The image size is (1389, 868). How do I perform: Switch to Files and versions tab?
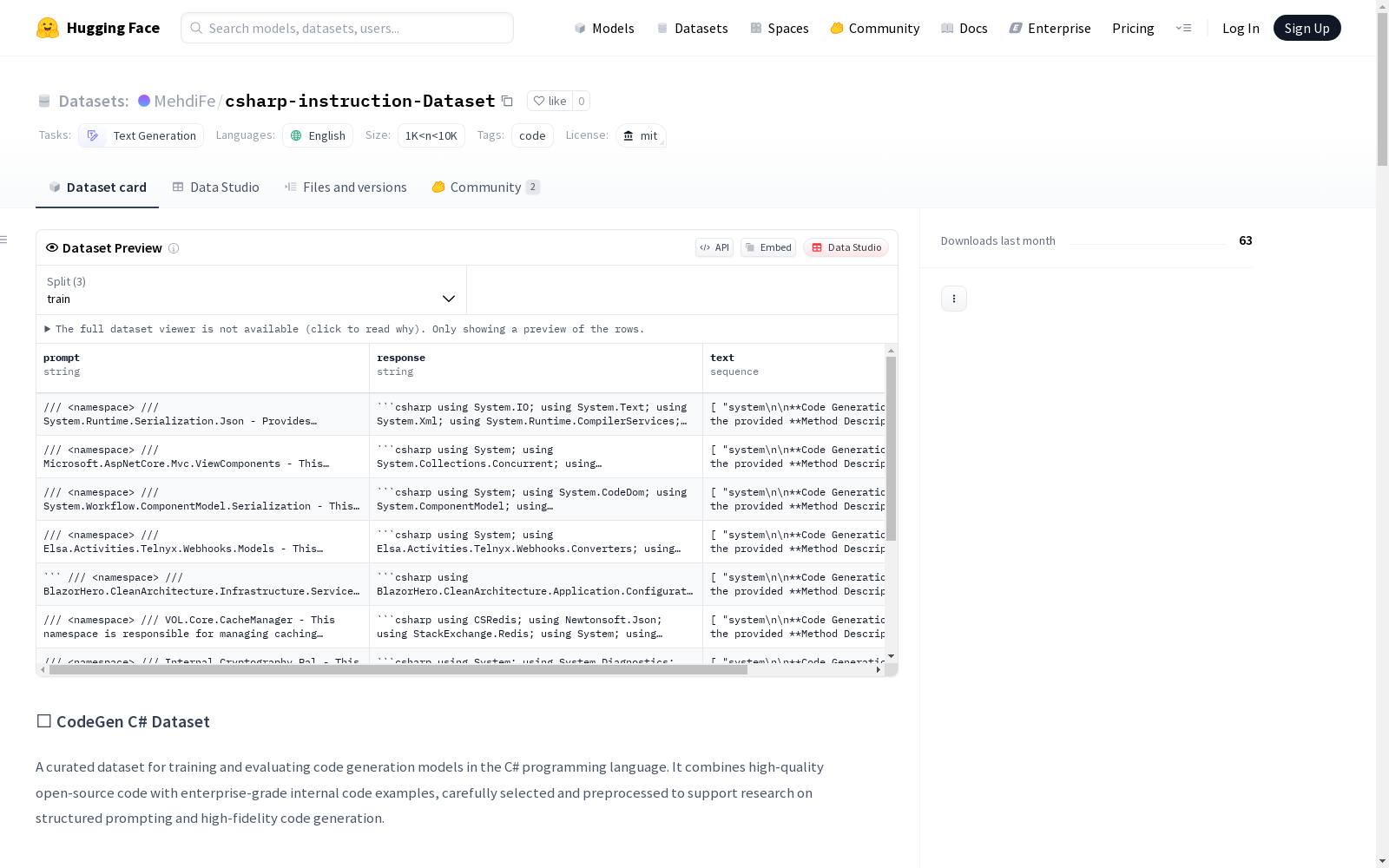[x=346, y=187]
